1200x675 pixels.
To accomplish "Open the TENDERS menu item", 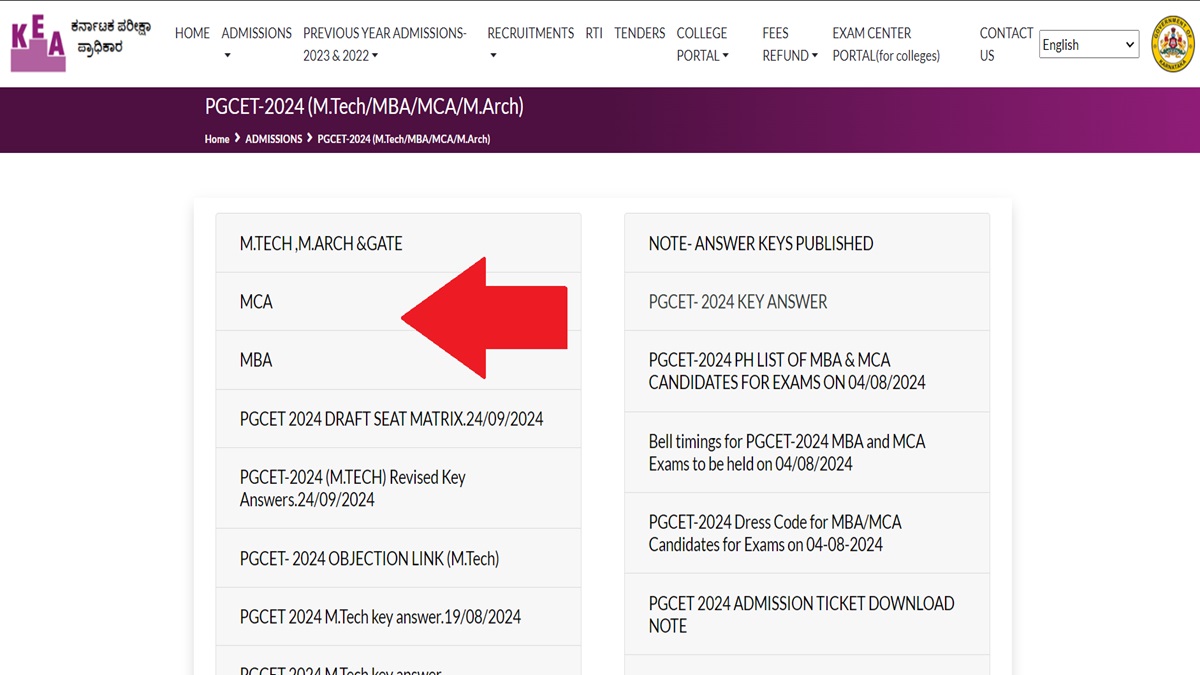I will 640,33.
